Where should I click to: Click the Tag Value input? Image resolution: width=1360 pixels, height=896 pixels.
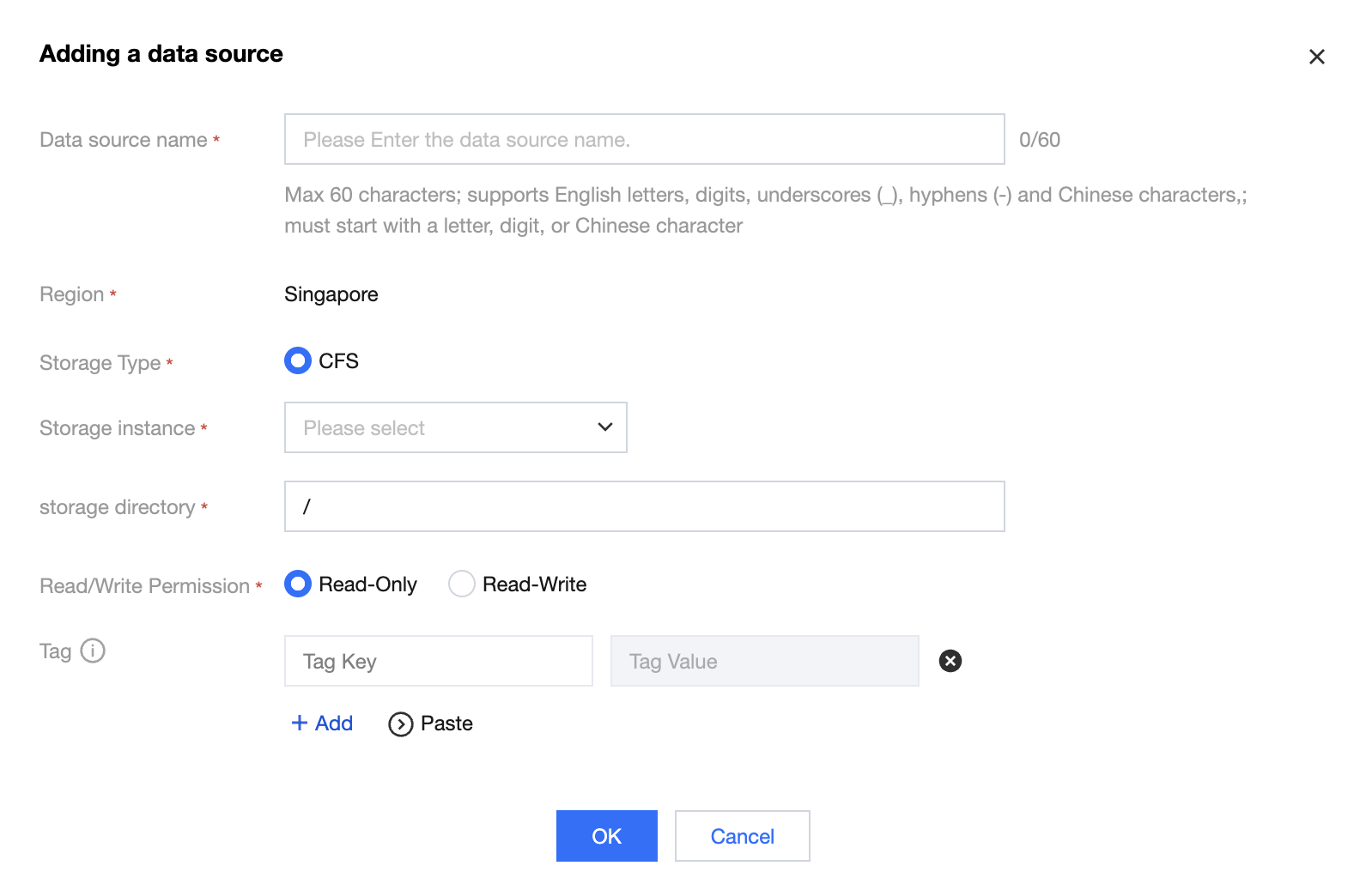pos(764,661)
